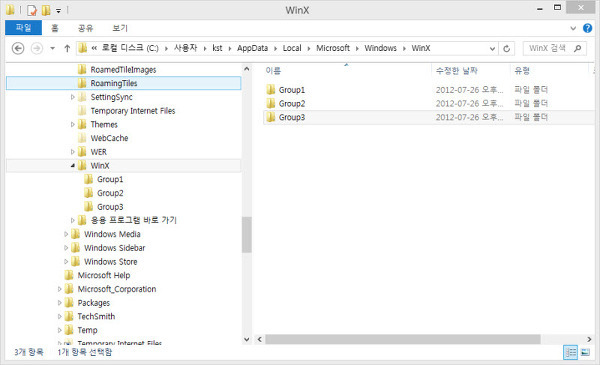Expand the Packages tree node
The image size is (600, 365).
(x=59, y=303)
